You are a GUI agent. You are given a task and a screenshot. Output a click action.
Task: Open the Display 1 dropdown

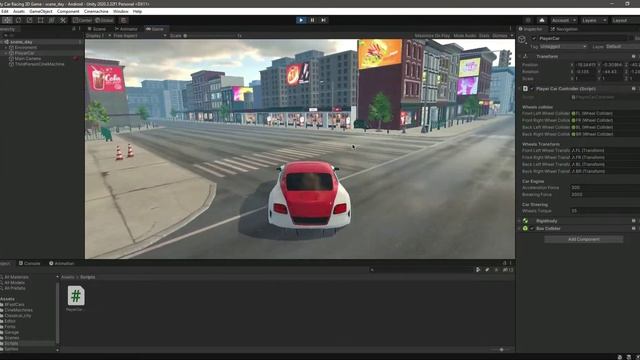pos(97,36)
